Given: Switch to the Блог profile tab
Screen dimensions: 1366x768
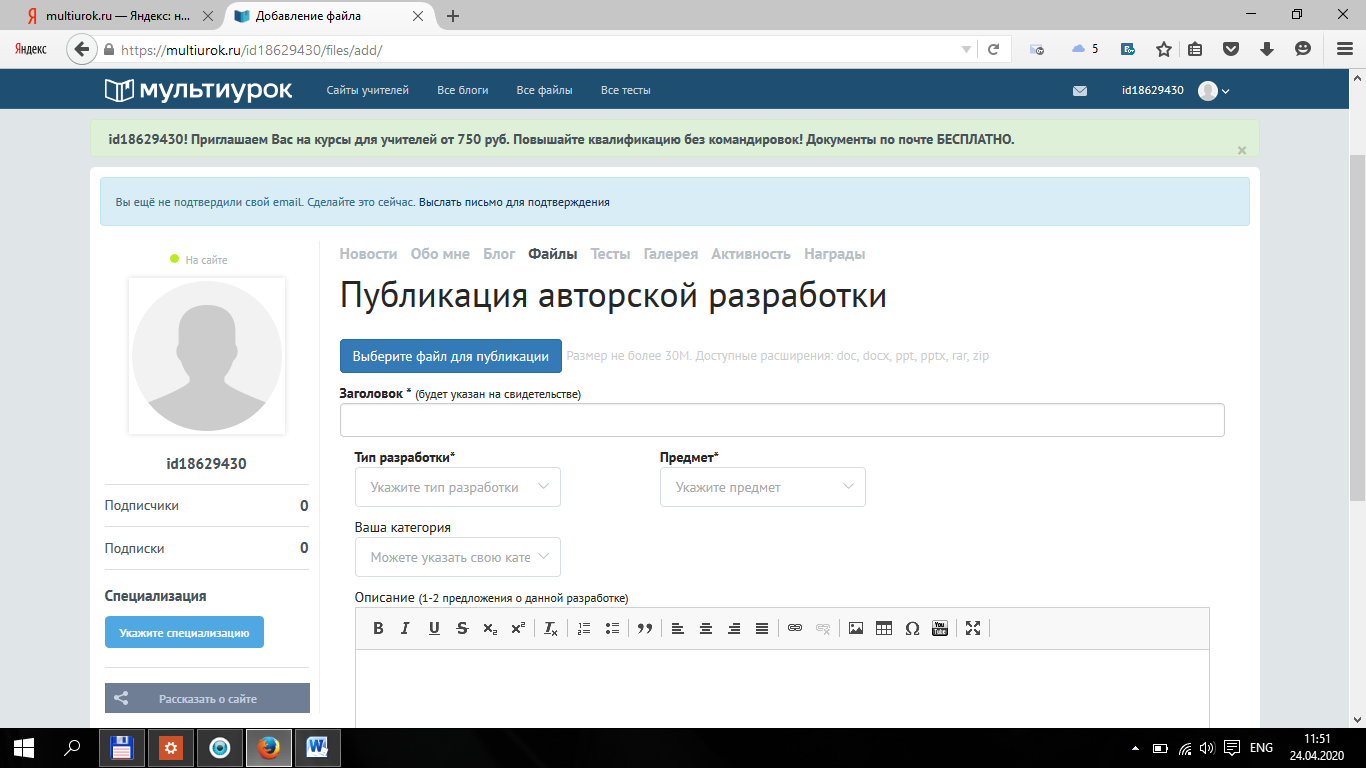Looking at the screenshot, I should click(x=499, y=254).
